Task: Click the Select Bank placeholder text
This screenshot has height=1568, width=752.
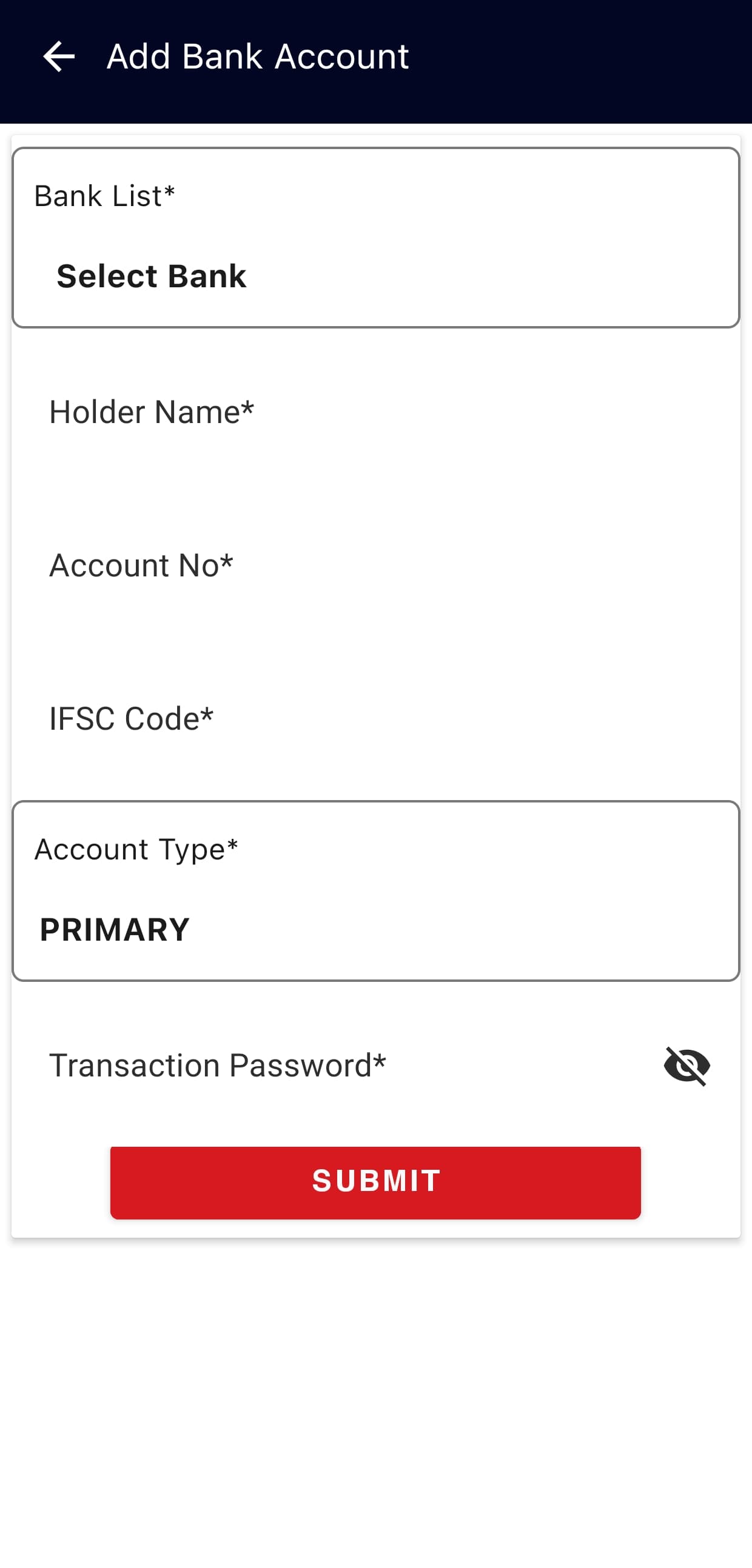Action: 151,276
